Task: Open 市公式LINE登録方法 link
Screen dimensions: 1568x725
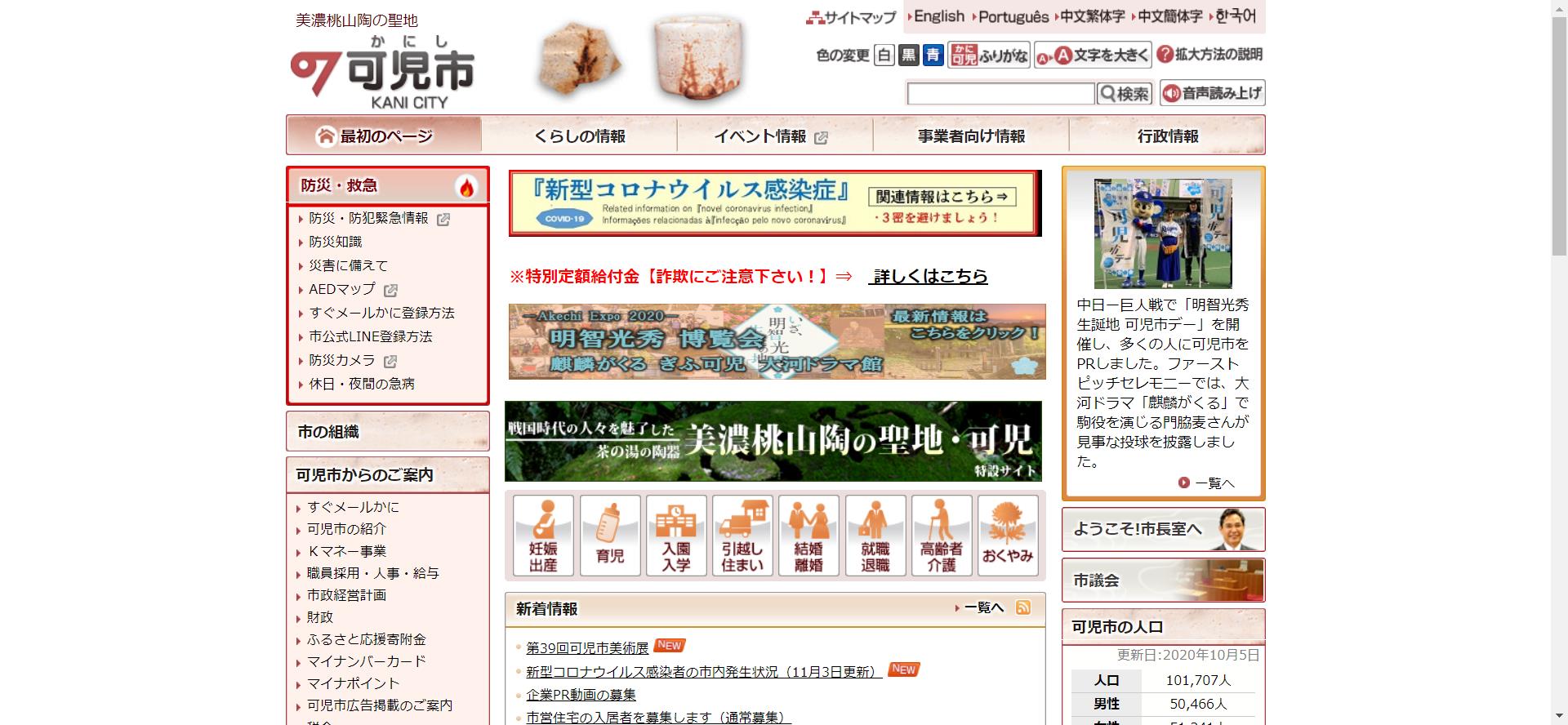Action: click(370, 336)
